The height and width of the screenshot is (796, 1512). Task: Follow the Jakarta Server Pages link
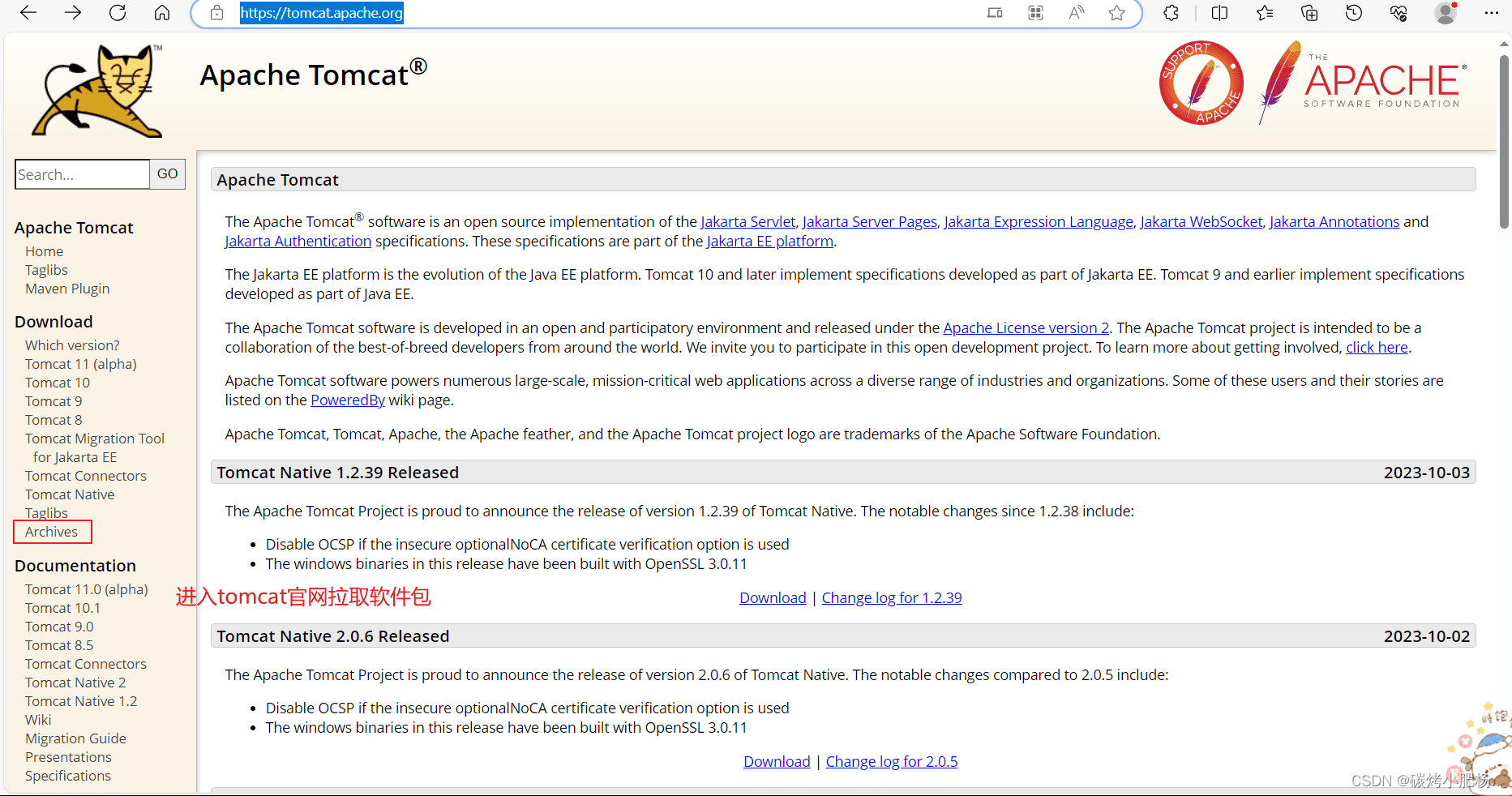[870, 222]
